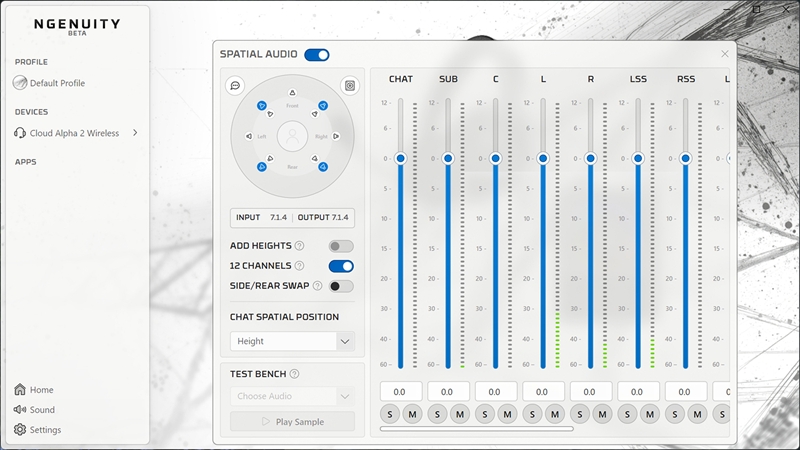Turn off the Spatial Audio switch
Viewport: 800px width, 450px height.
tap(317, 55)
